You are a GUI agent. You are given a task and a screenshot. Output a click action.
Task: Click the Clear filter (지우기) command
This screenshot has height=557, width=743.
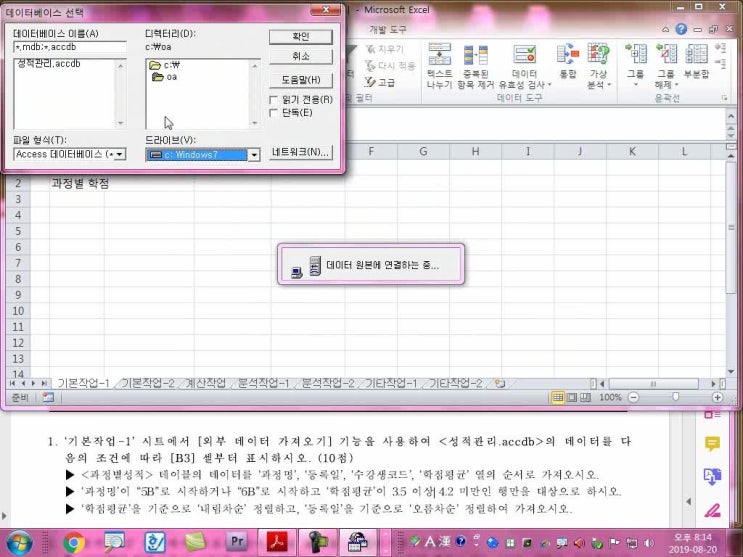pos(384,49)
